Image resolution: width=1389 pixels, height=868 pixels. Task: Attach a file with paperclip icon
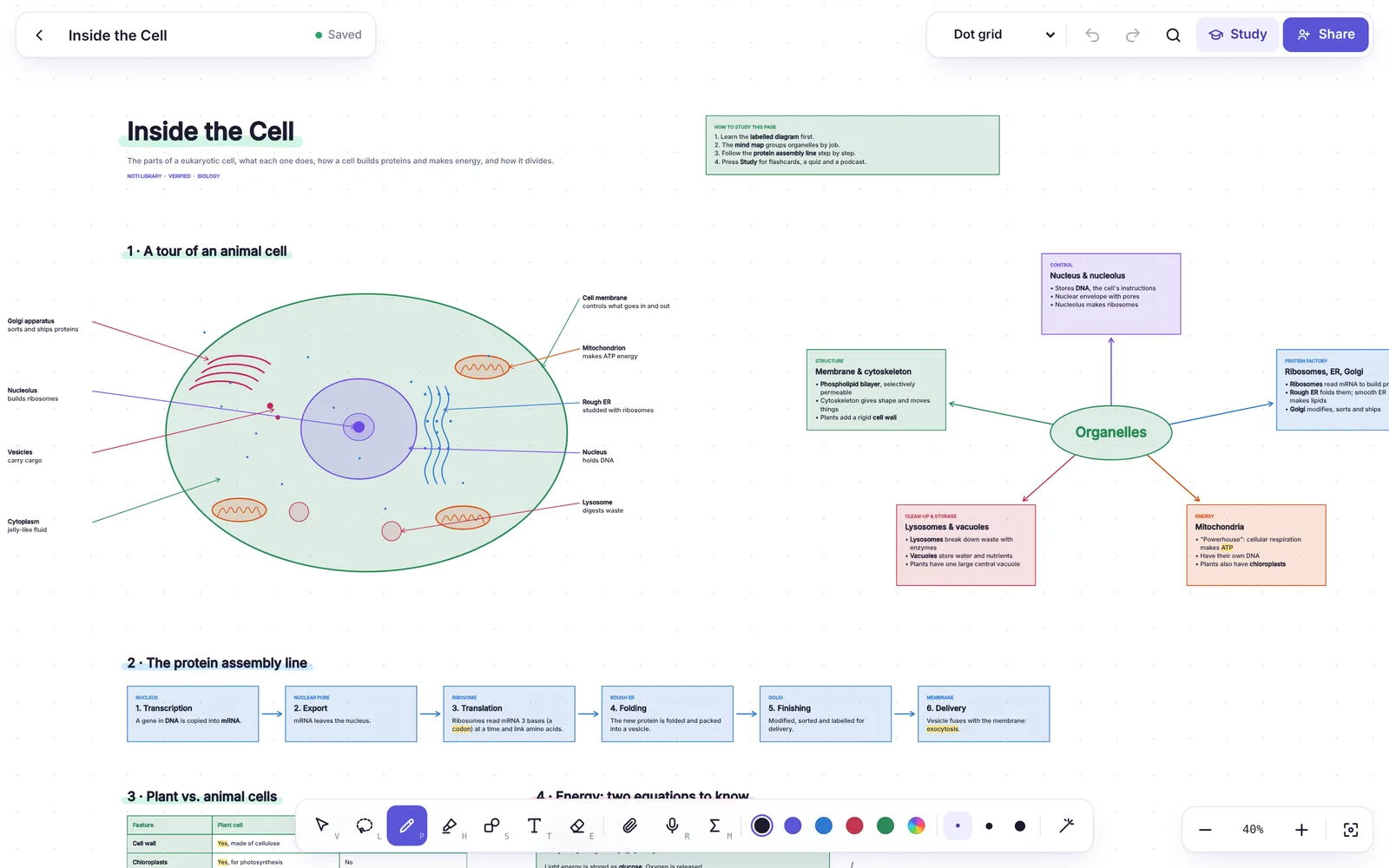[x=630, y=825]
